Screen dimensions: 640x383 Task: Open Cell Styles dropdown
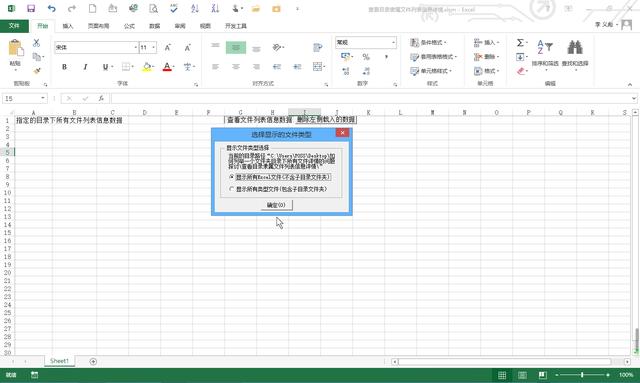(431, 71)
